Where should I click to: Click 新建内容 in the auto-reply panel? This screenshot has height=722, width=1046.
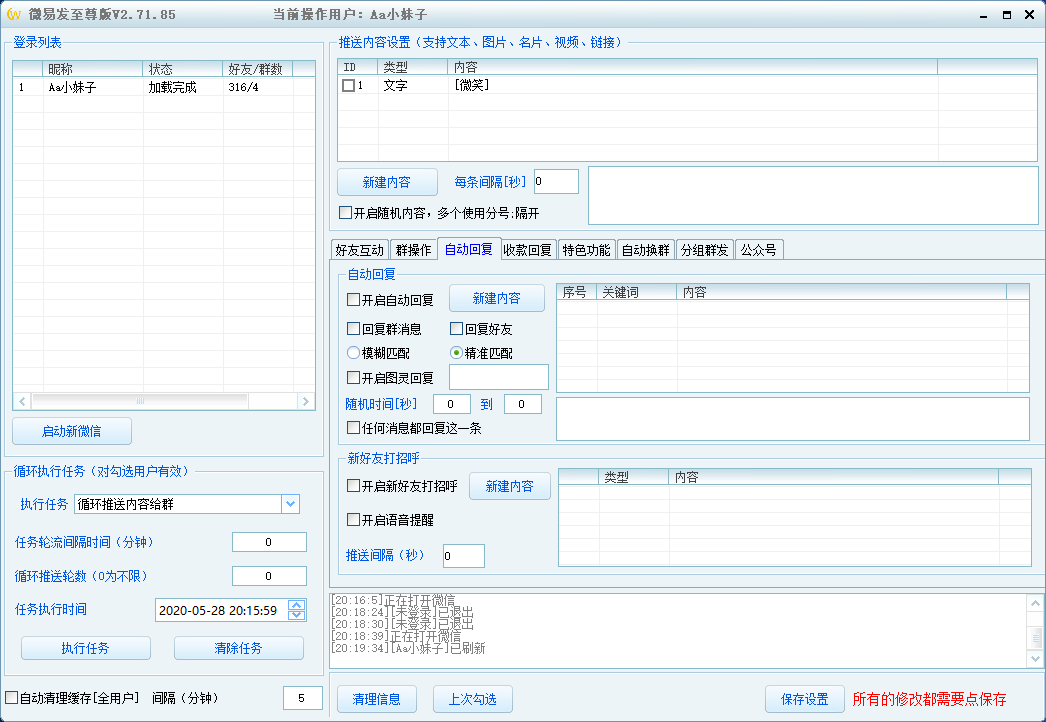498,297
